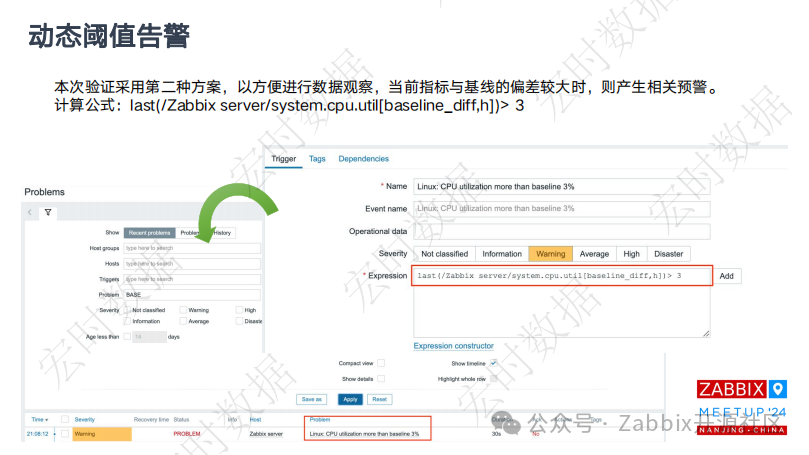Open the 21:08:12 time link
The width and height of the screenshot is (809, 455).
[38, 434]
